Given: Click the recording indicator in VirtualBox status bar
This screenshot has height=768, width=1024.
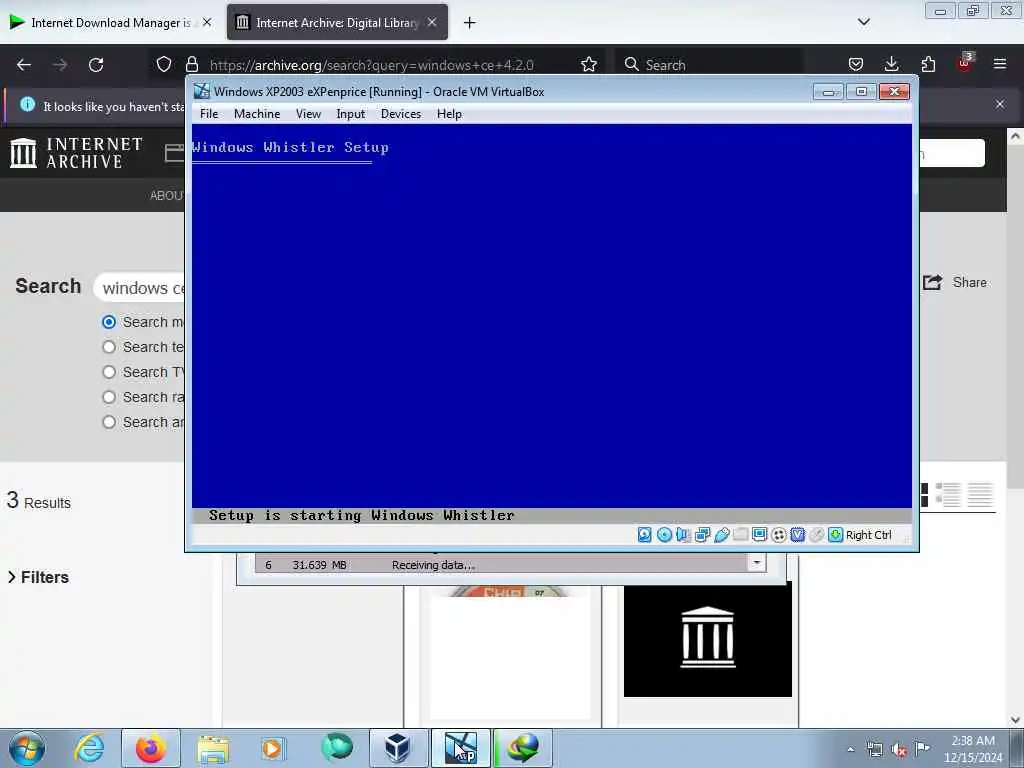Looking at the screenshot, I should click(x=778, y=535).
